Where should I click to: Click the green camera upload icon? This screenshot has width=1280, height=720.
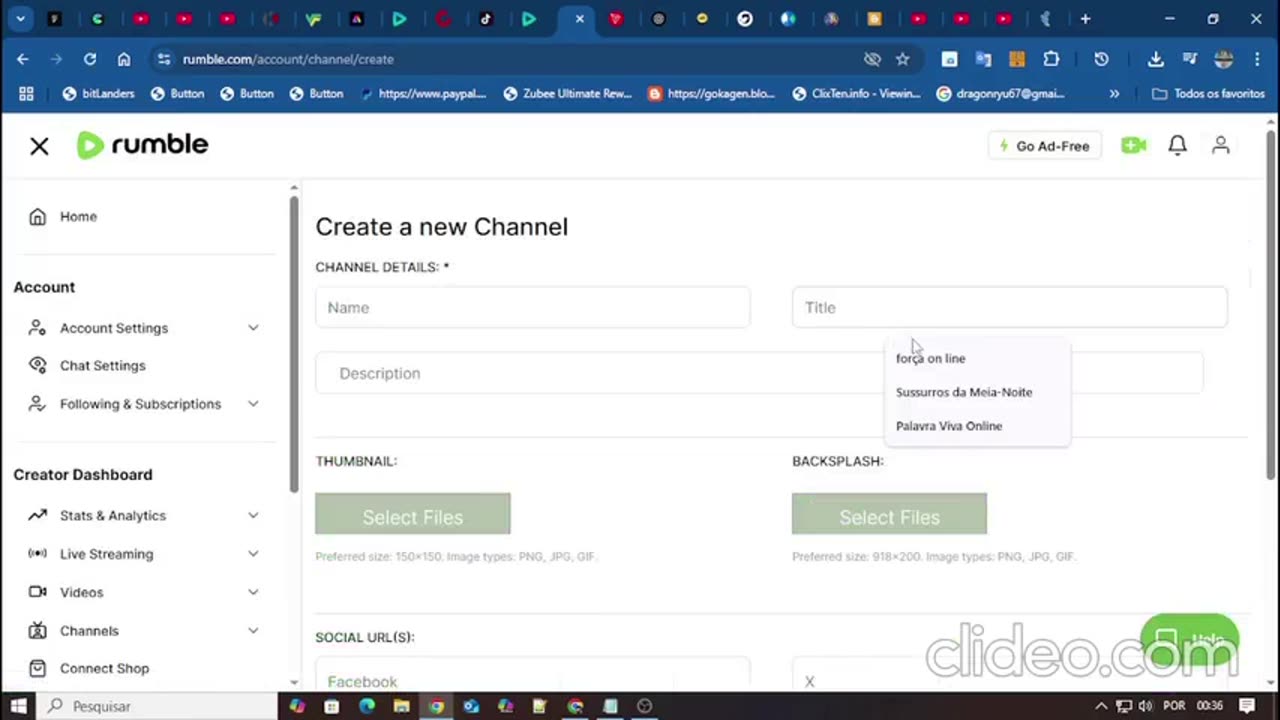click(x=1133, y=146)
